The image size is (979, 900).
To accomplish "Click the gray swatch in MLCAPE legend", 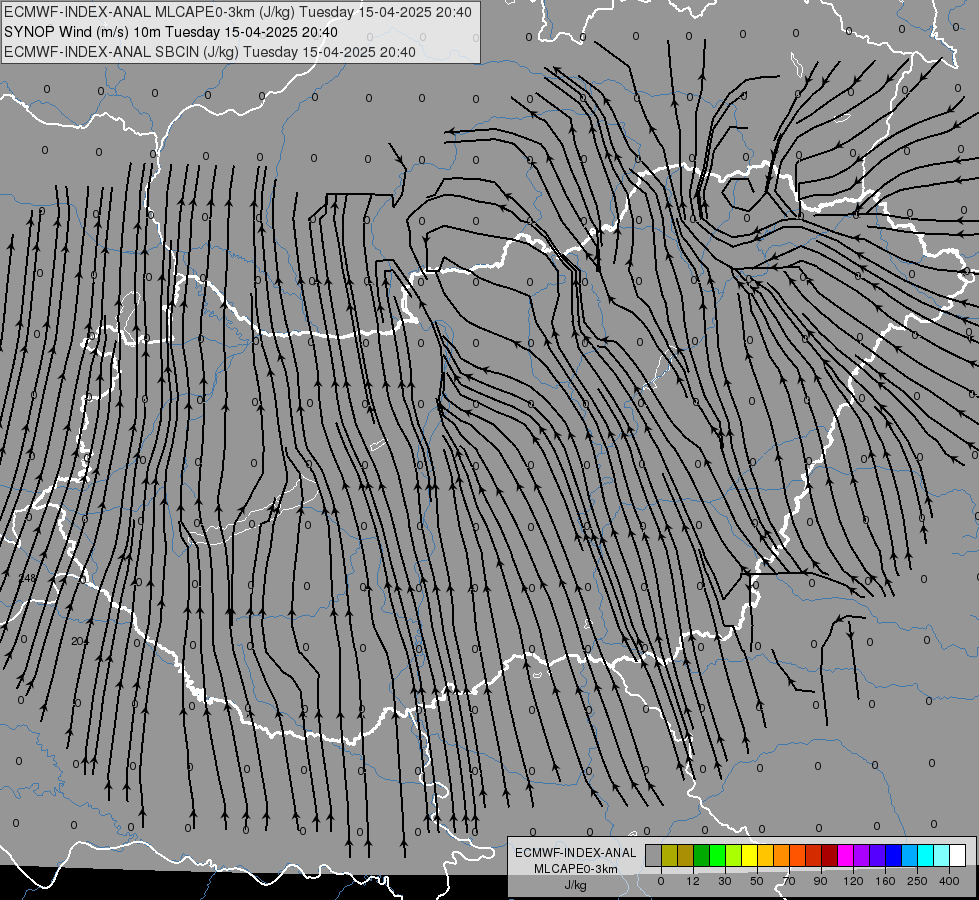I will pos(653,855).
